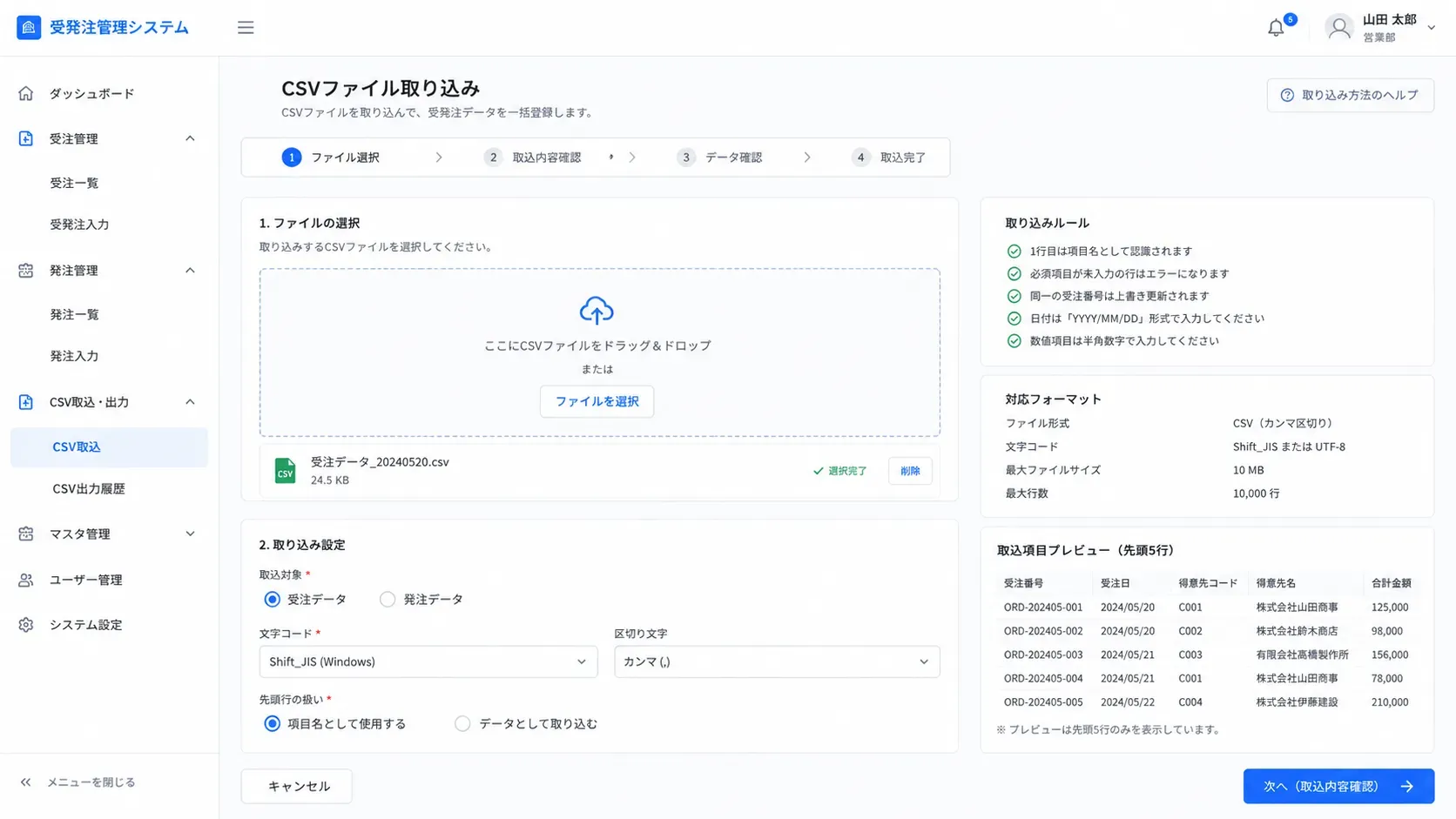The image size is (1456, 819).
Task: Click preview cell 株式会社鈴木商店
Action: [x=1297, y=631]
